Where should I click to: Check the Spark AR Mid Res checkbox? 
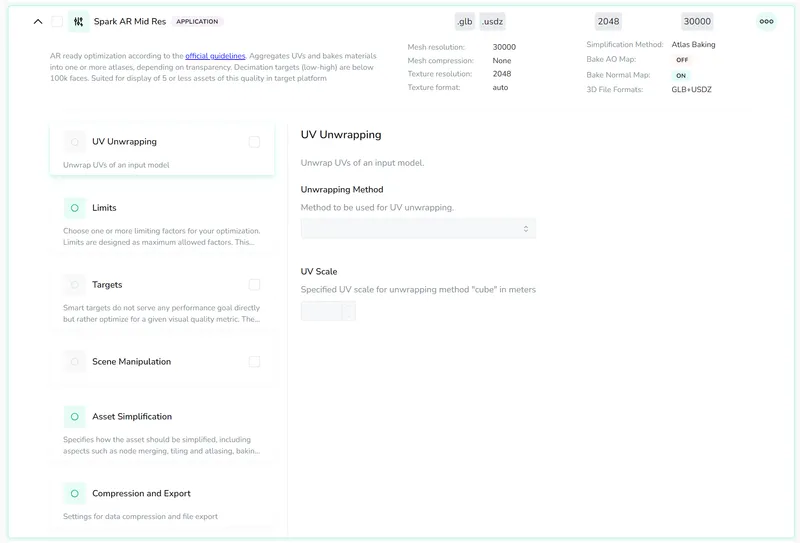[x=57, y=21]
